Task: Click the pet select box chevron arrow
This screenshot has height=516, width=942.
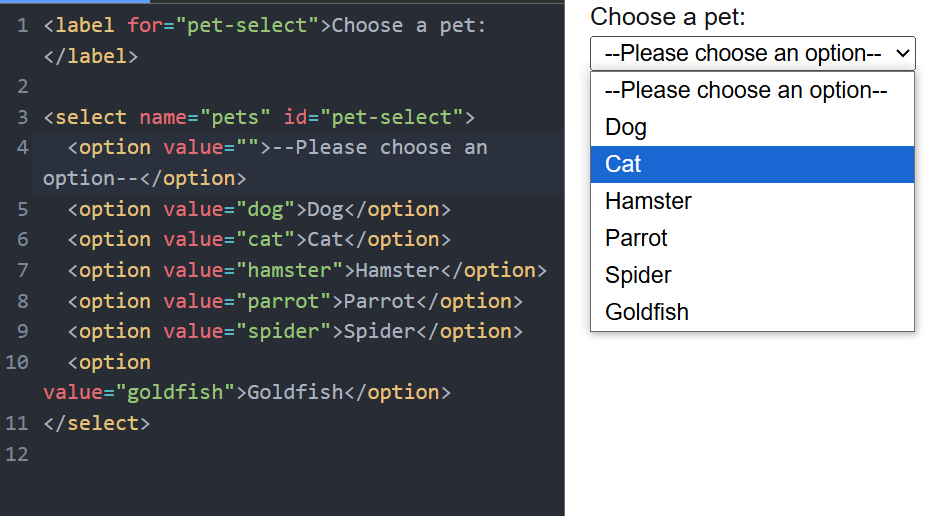Action: click(x=902, y=53)
